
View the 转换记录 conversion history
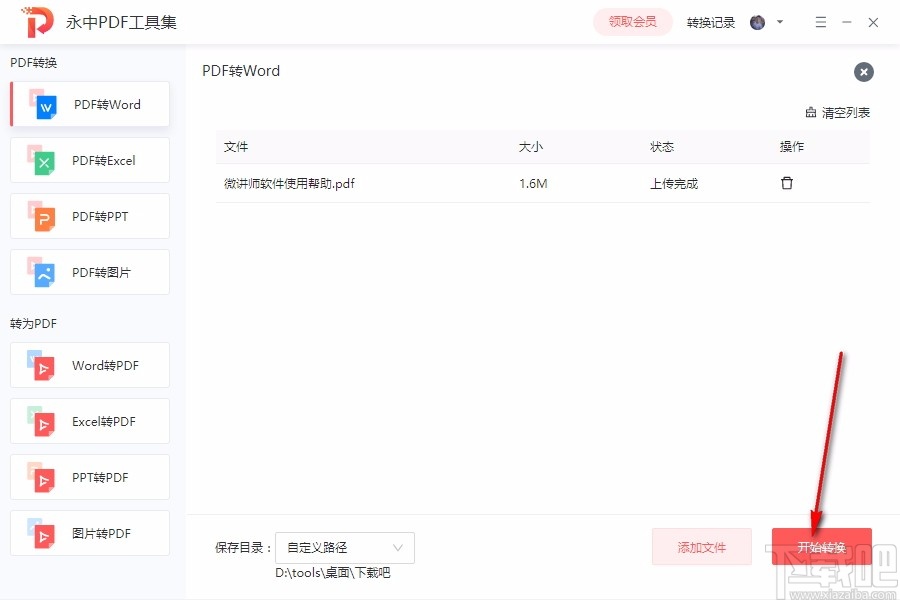[x=710, y=21]
